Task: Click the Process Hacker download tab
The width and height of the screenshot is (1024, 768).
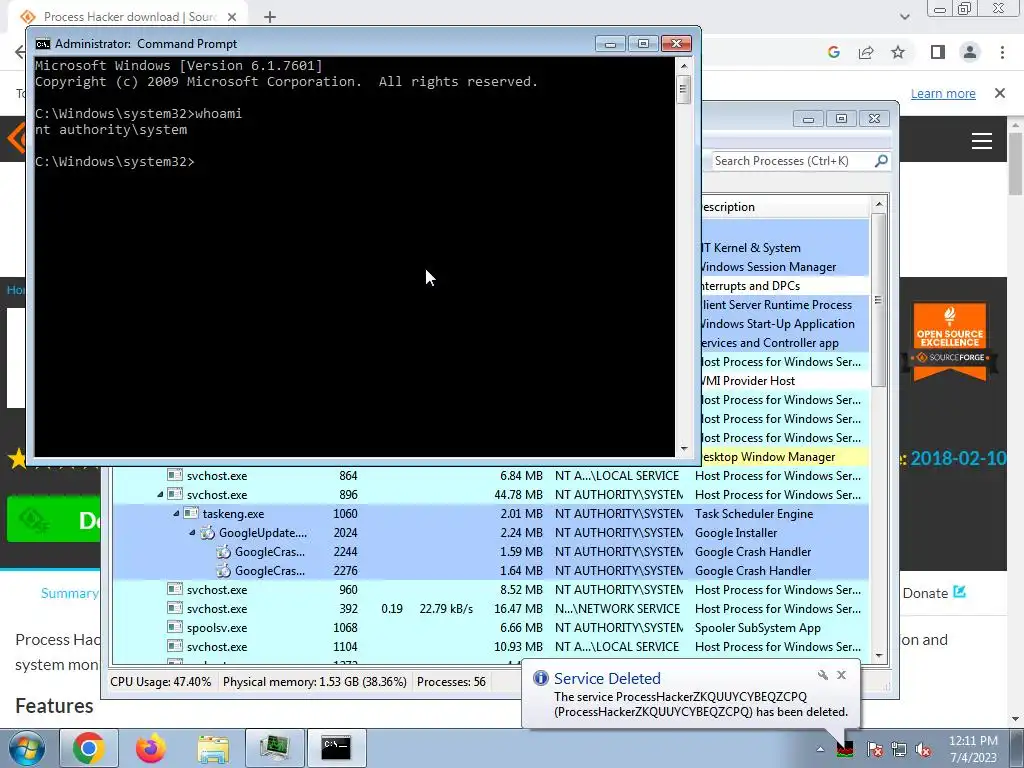Action: (129, 16)
